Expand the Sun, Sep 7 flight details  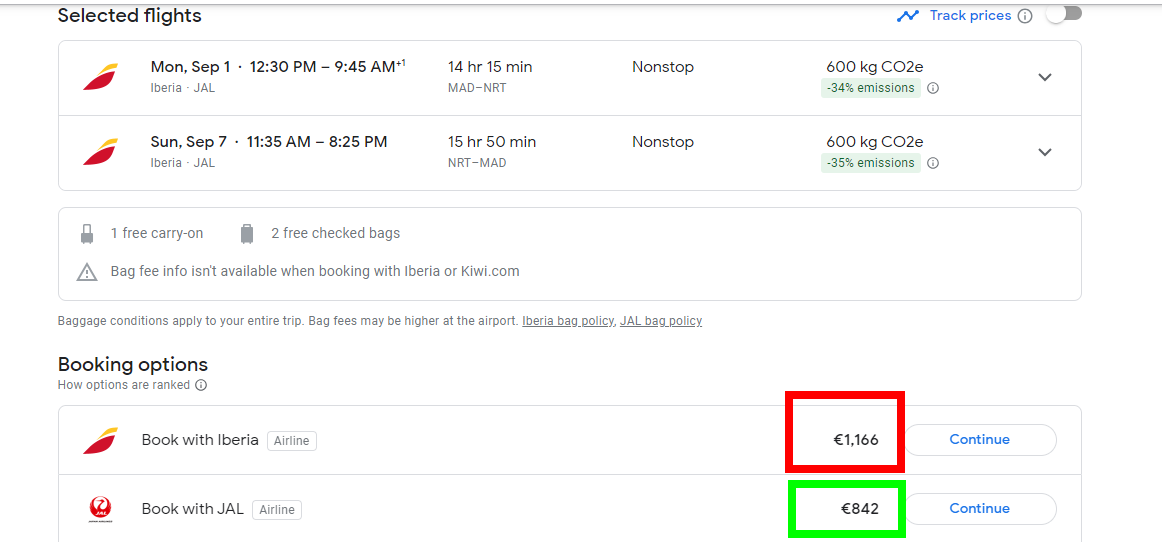point(1045,152)
